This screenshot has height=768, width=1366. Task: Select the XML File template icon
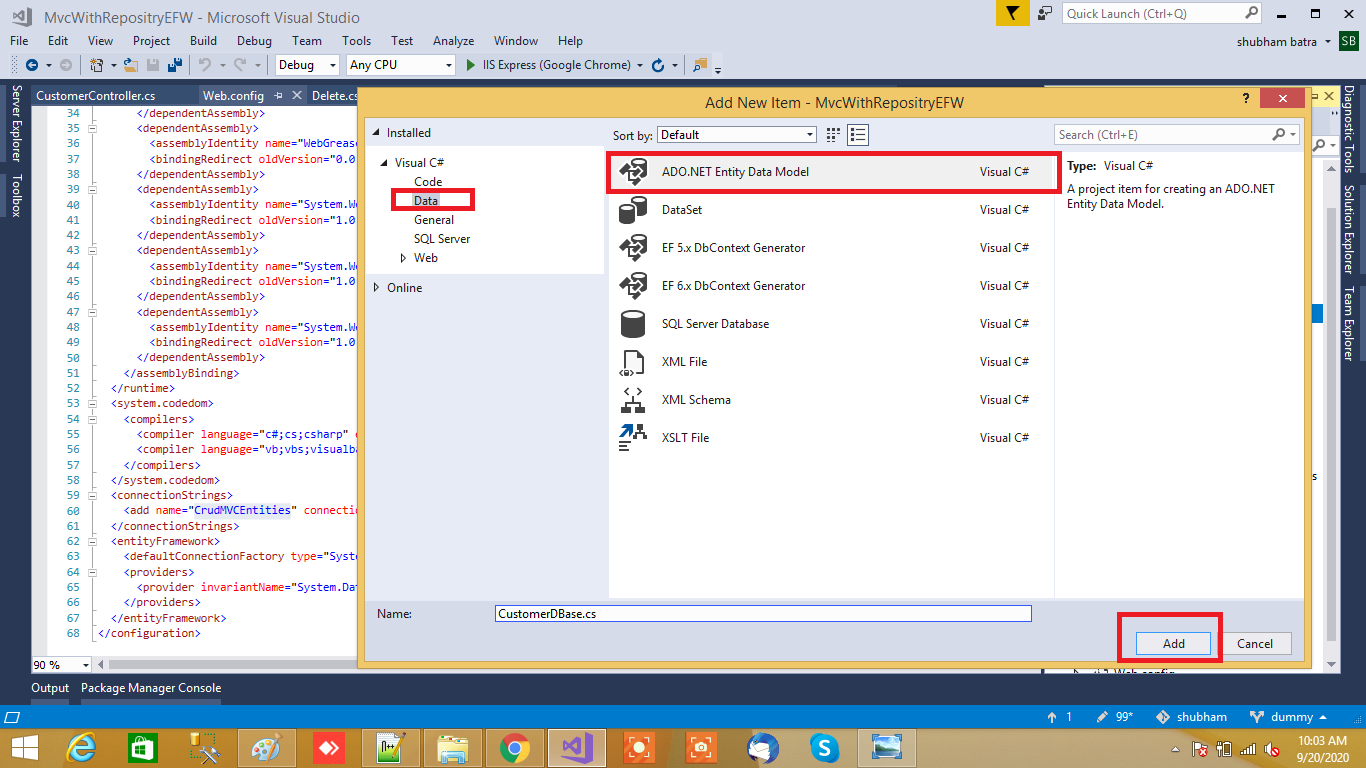pyautogui.click(x=633, y=362)
